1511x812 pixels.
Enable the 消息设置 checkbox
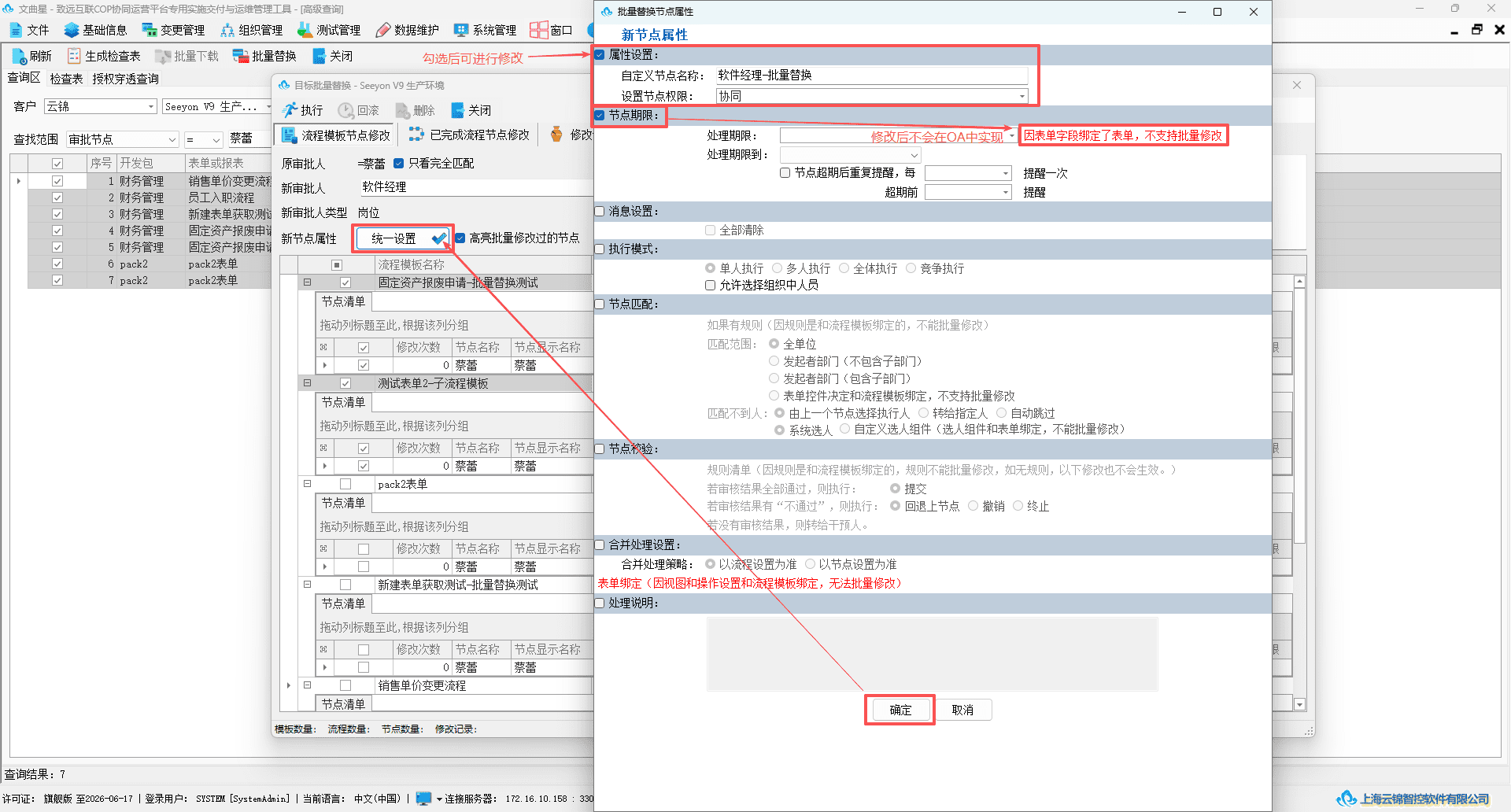(600, 211)
